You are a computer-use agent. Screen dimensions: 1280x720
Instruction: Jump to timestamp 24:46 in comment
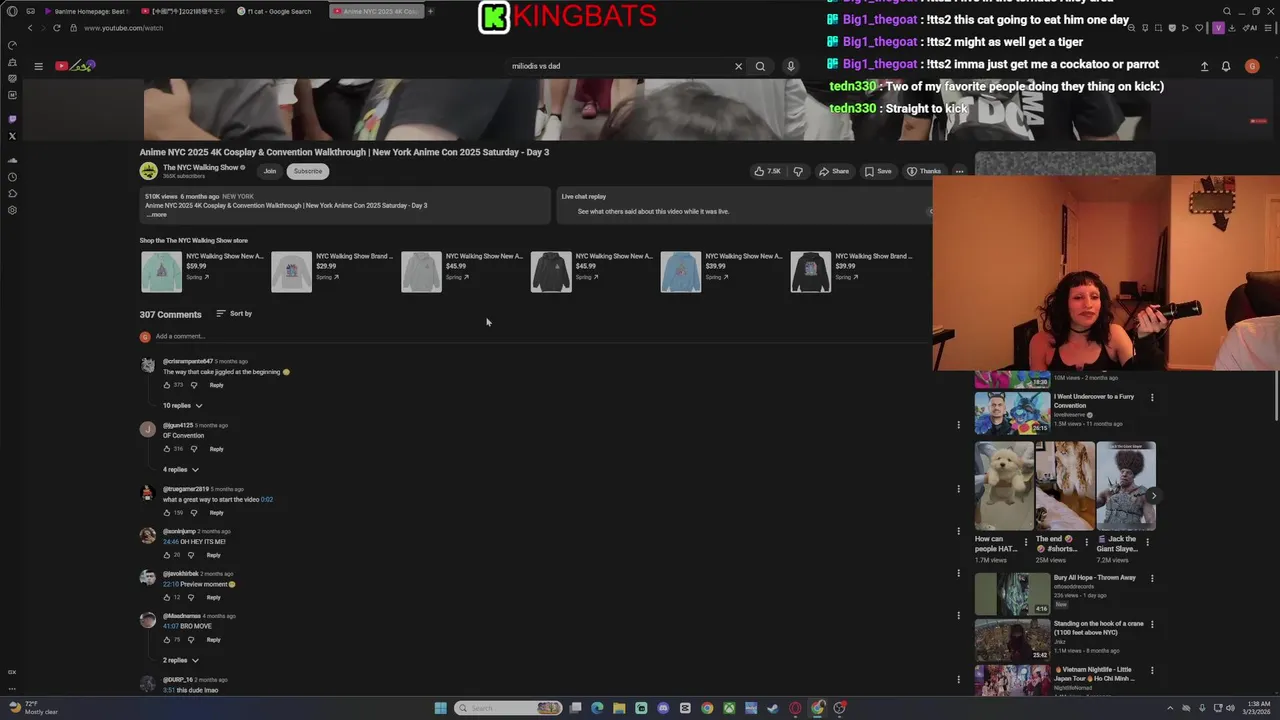[171, 542]
